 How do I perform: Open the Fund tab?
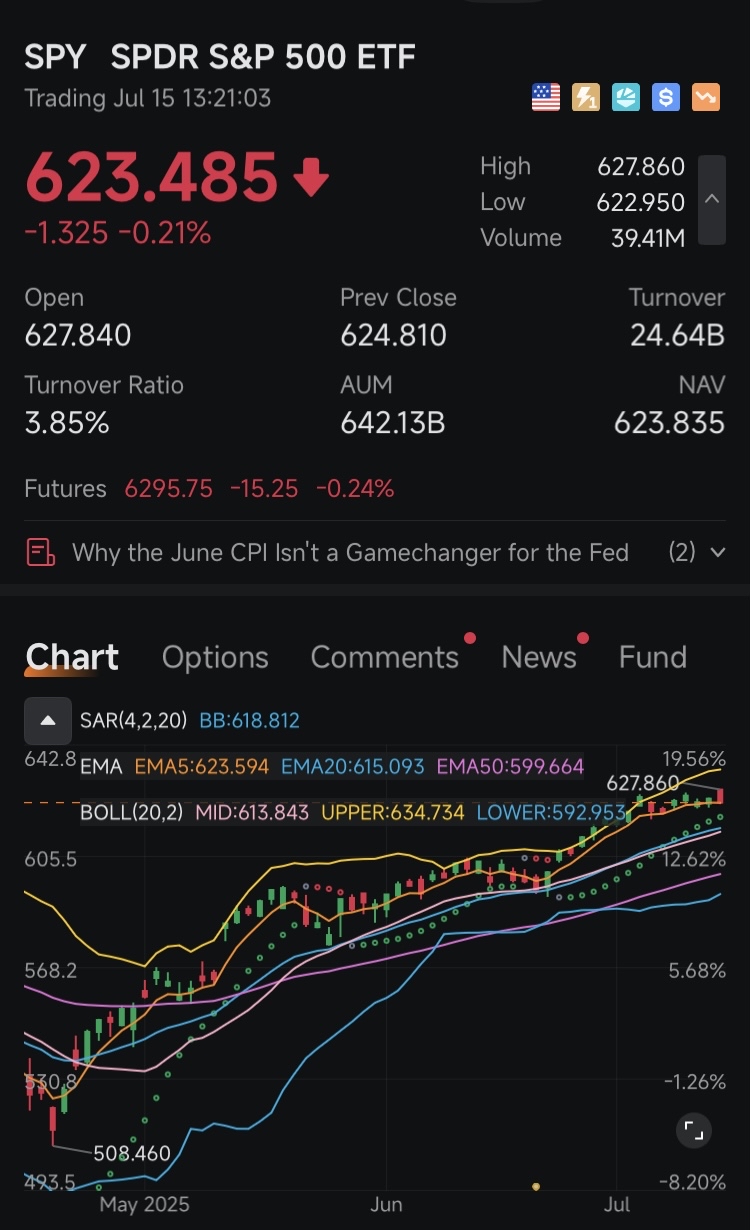653,657
